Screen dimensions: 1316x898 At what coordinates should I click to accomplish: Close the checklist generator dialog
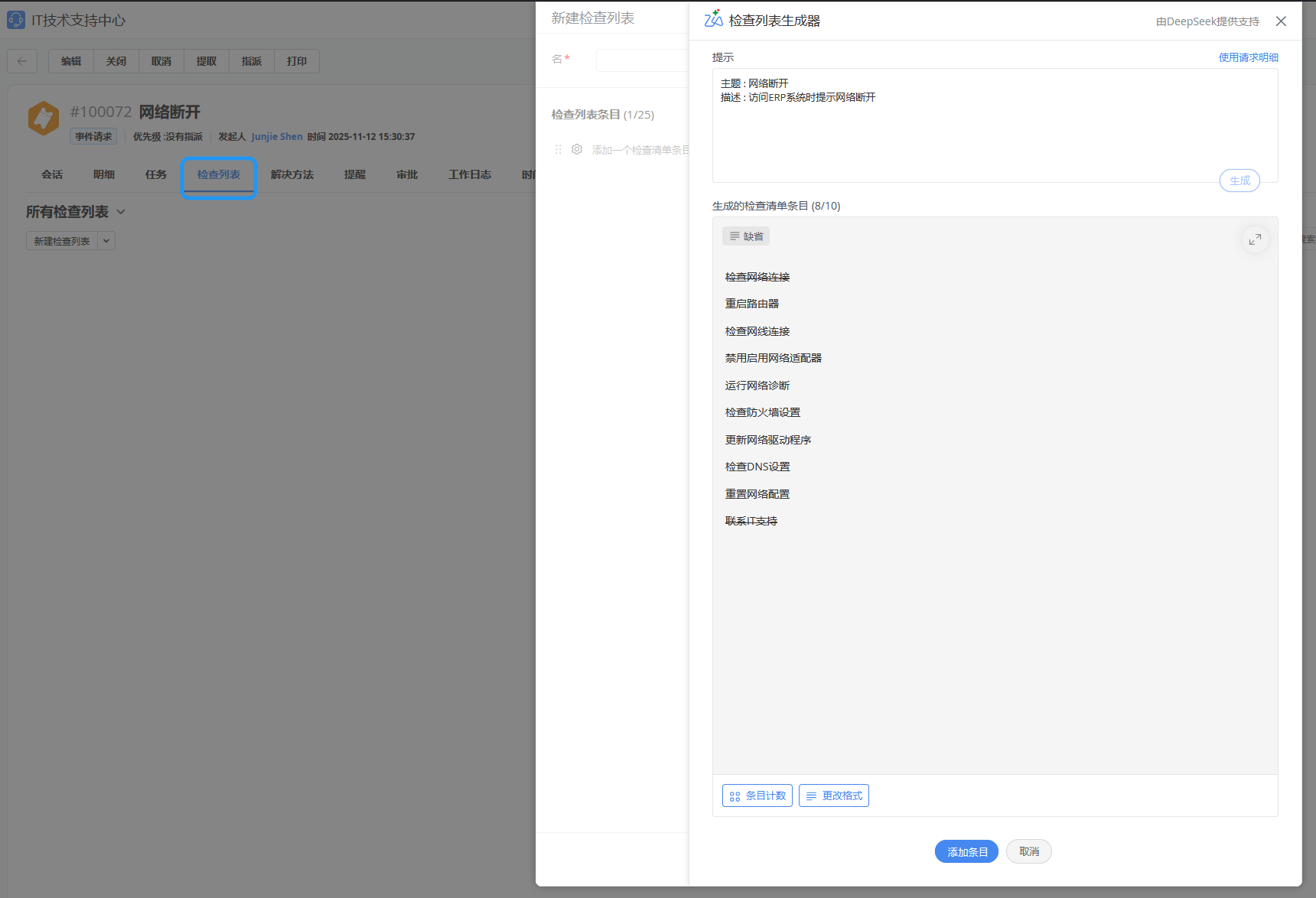tap(1281, 21)
